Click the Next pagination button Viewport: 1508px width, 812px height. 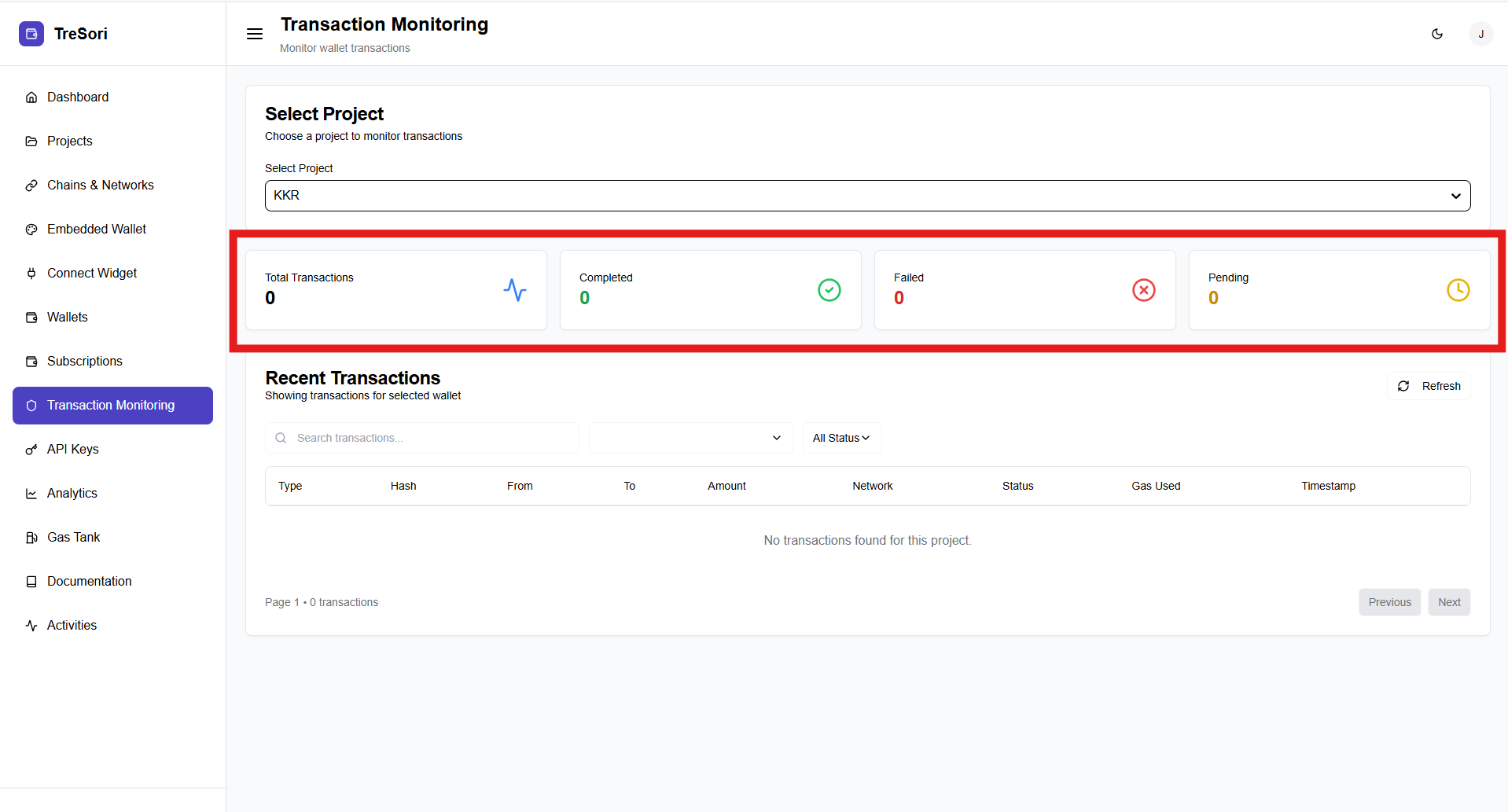click(x=1448, y=602)
